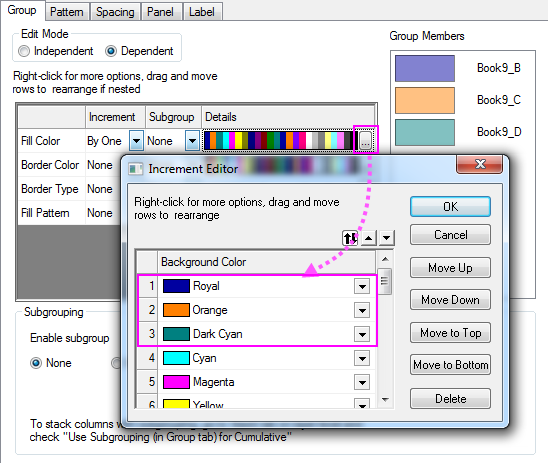Click the Background Color column header

pyautogui.click(x=266, y=262)
